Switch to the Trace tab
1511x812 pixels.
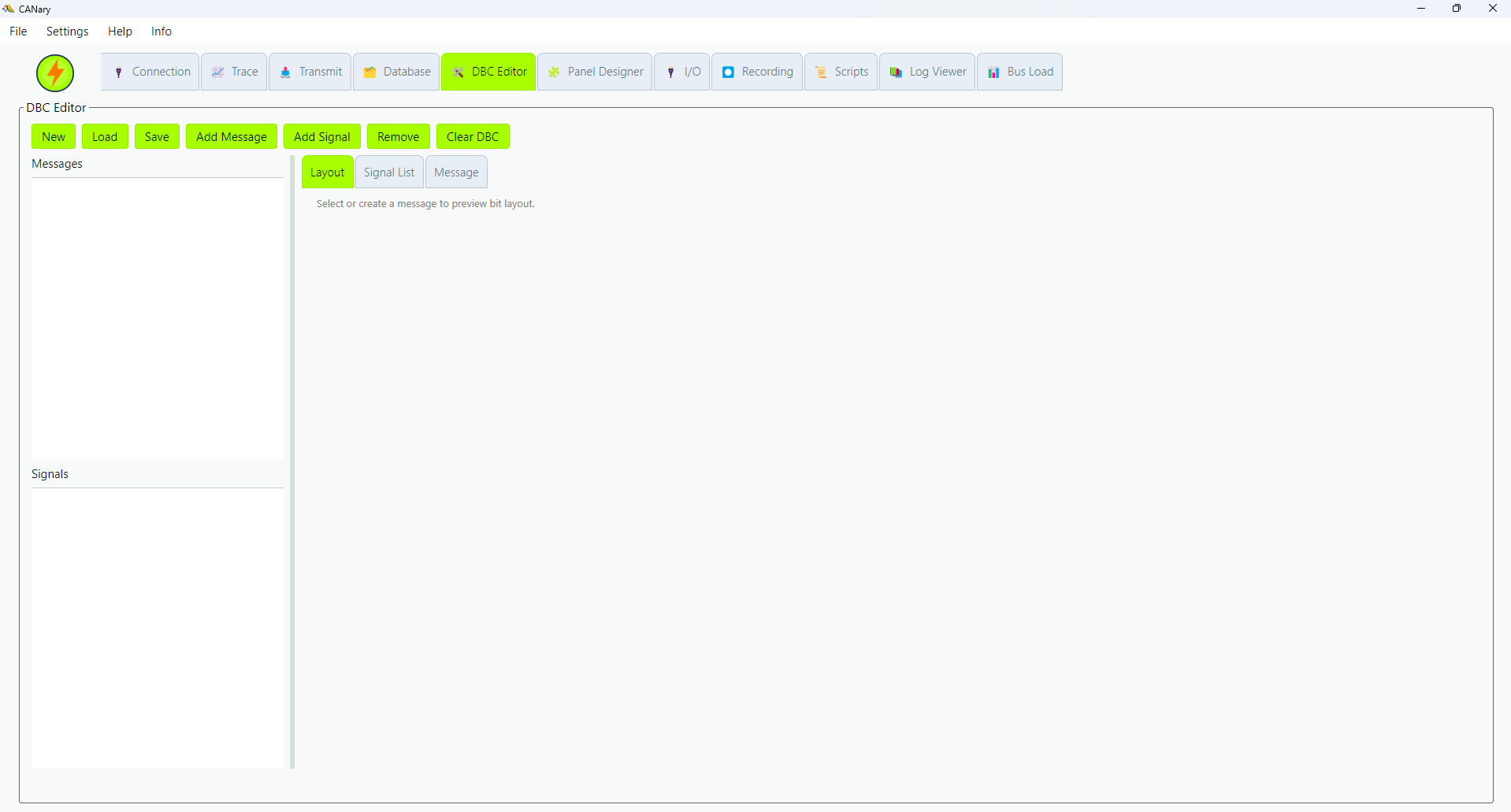click(234, 72)
